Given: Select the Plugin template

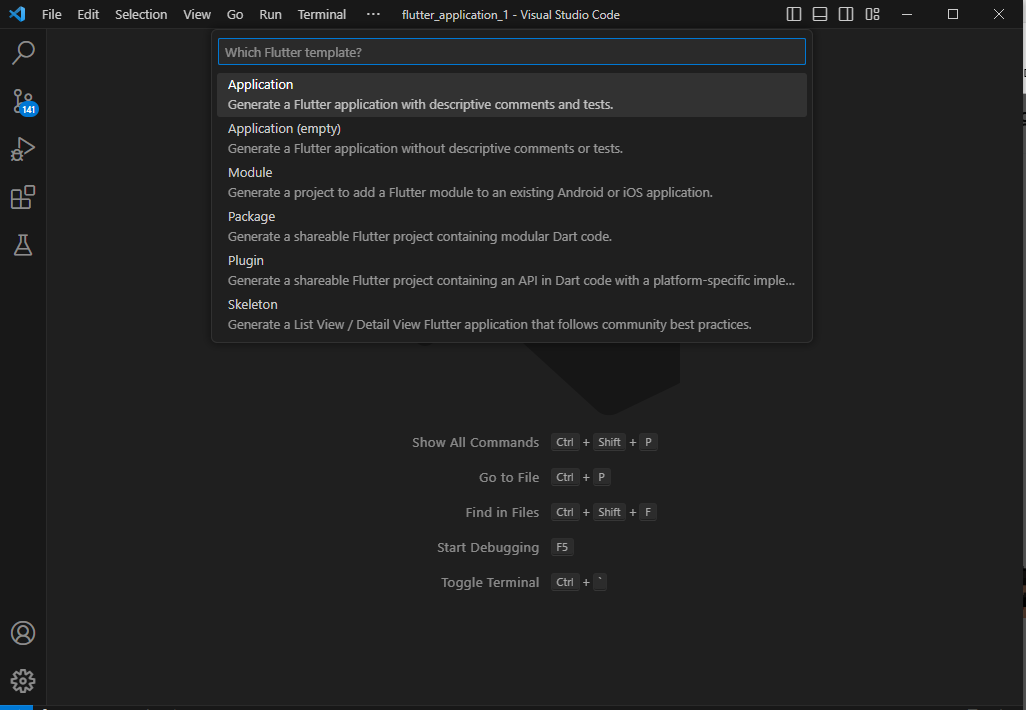Looking at the screenshot, I should pyautogui.click(x=512, y=270).
